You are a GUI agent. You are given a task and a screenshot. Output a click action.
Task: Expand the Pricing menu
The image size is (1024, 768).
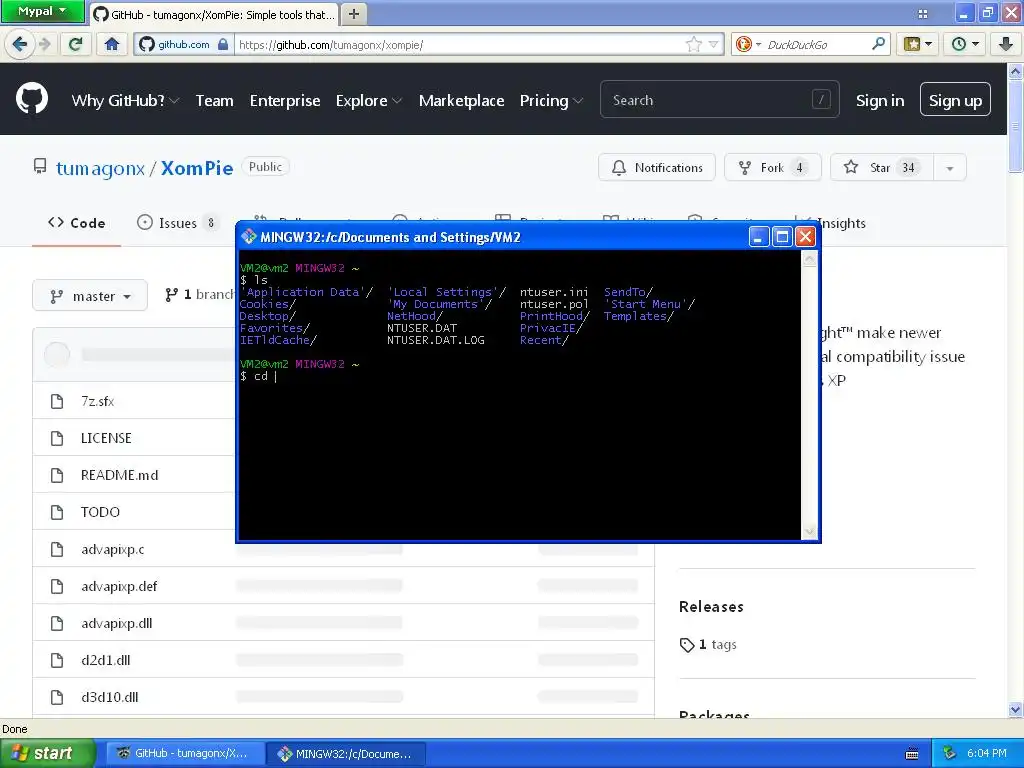[x=551, y=101]
